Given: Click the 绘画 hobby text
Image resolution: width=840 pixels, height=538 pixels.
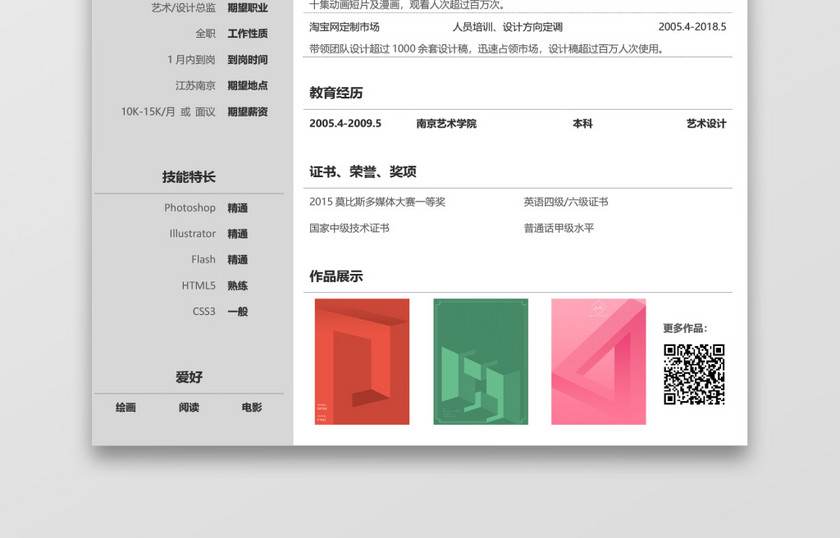Looking at the screenshot, I should point(125,407).
